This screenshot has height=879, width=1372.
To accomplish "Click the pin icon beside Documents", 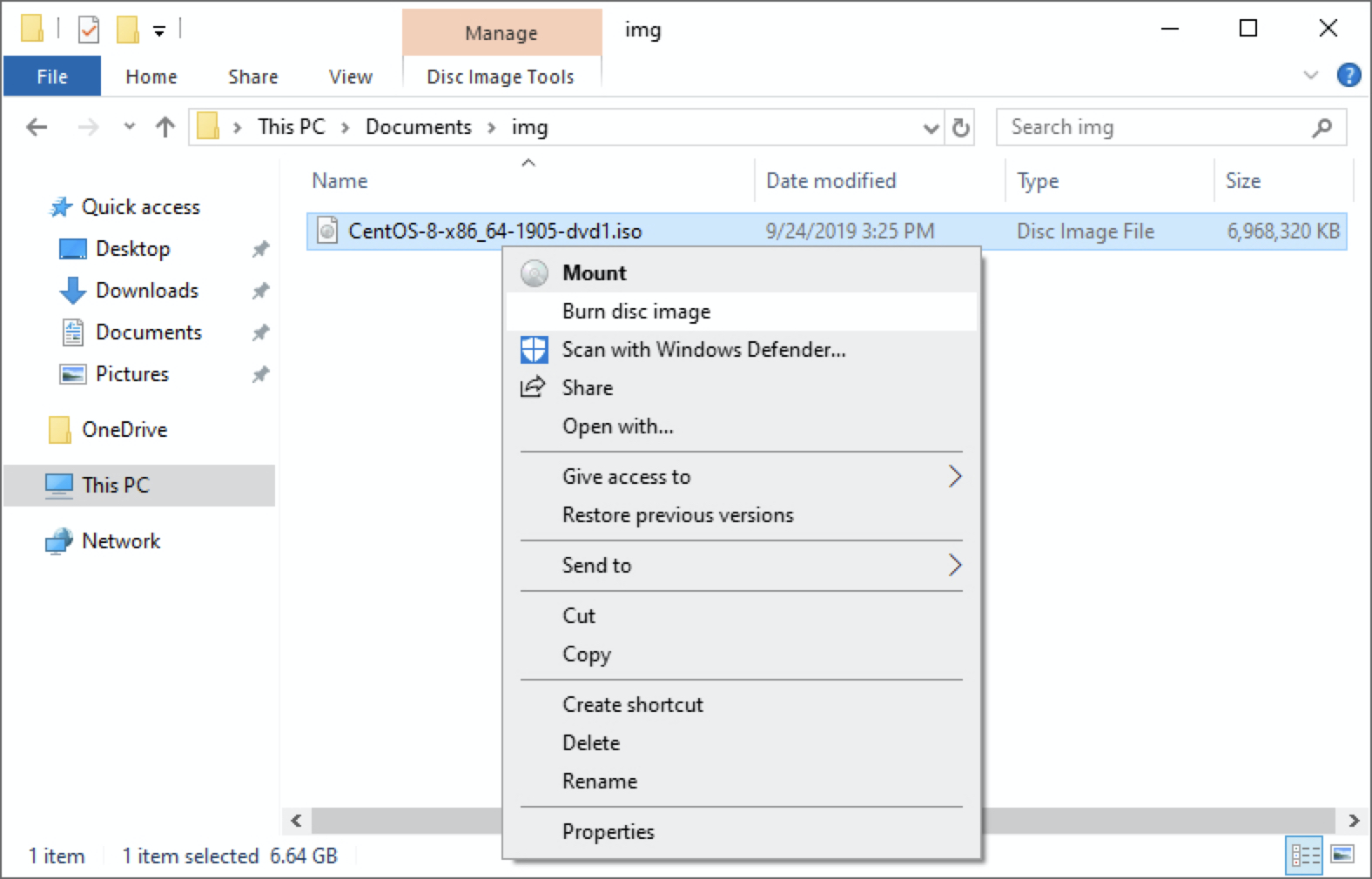I will coord(260,333).
